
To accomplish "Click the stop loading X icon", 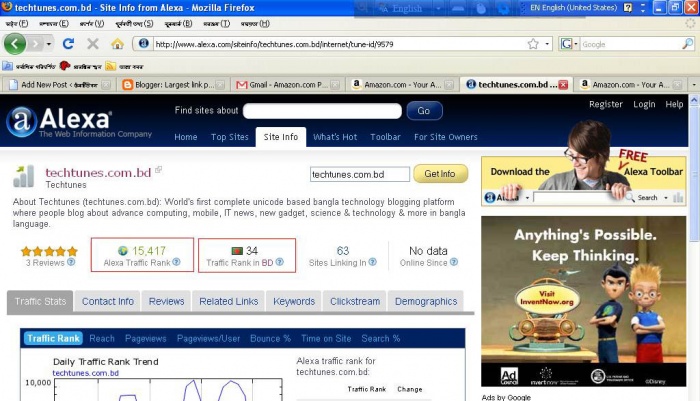I will click(93, 44).
